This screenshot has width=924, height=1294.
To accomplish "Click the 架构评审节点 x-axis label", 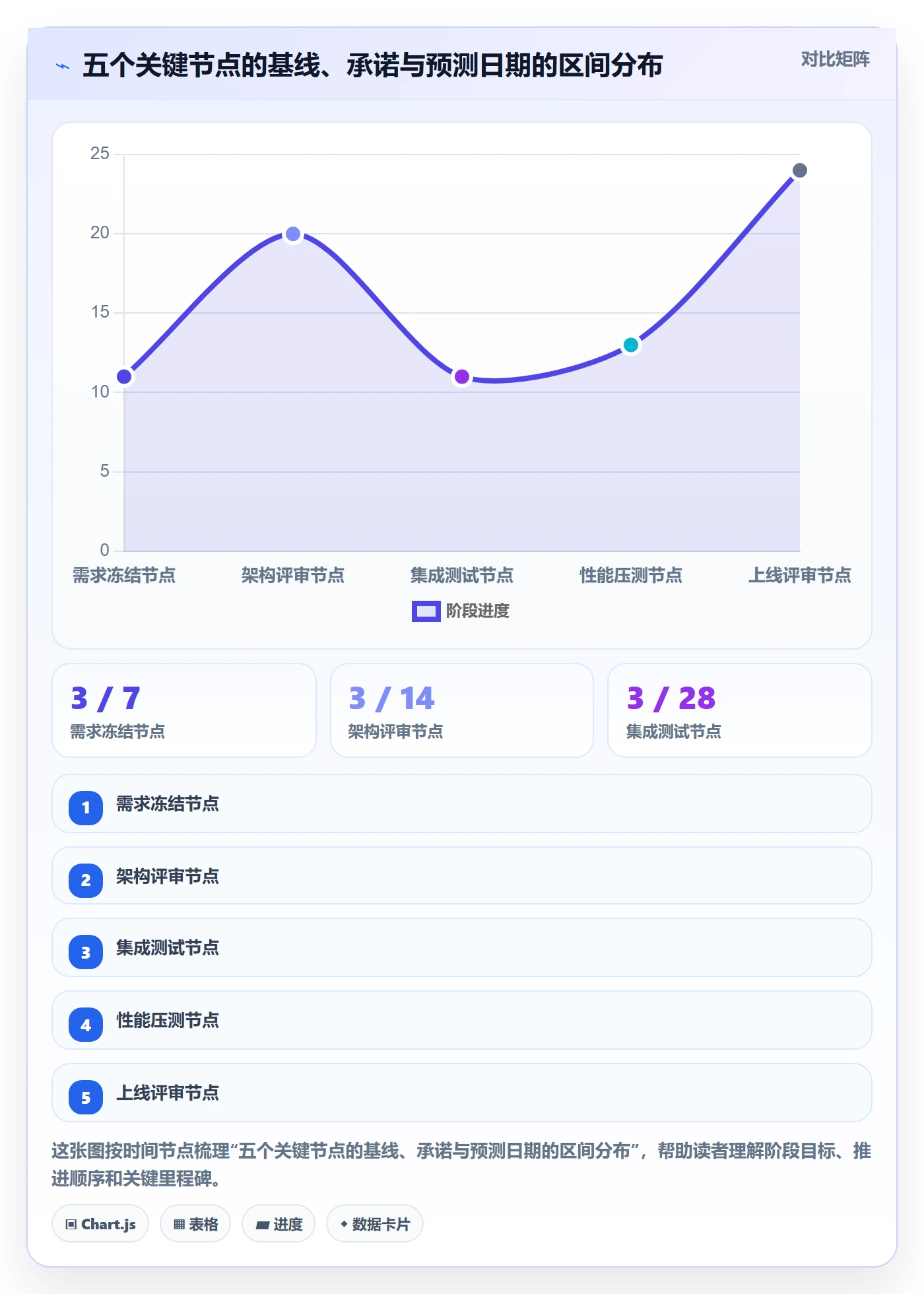I will click(x=293, y=576).
